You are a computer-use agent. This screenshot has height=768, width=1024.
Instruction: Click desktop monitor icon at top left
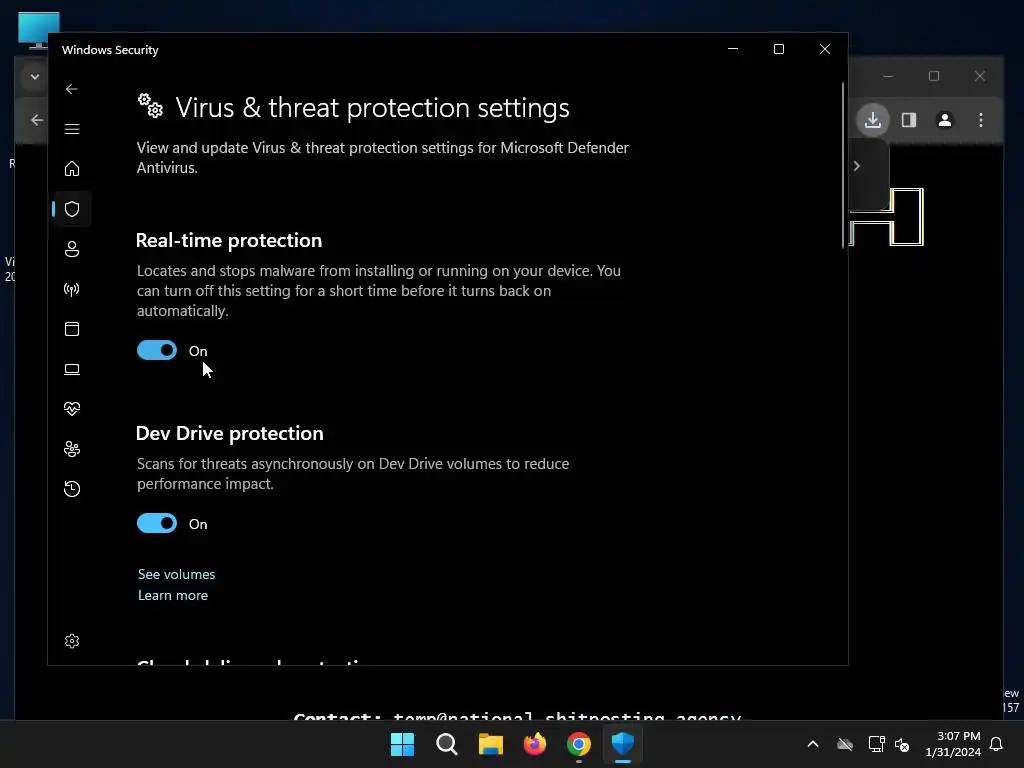pos(38,30)
